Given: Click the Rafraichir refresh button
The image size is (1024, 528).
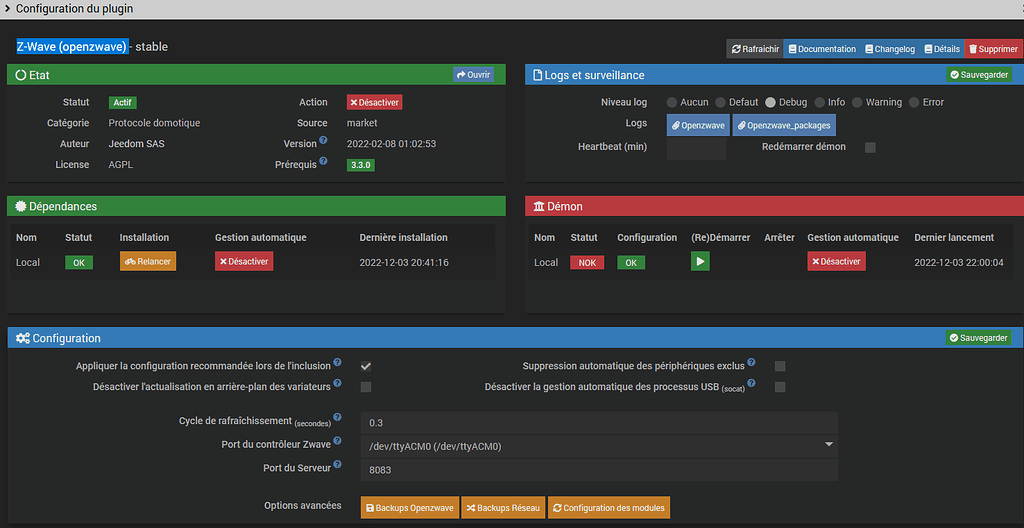Looking at the screenshot, I should [755, 49].
